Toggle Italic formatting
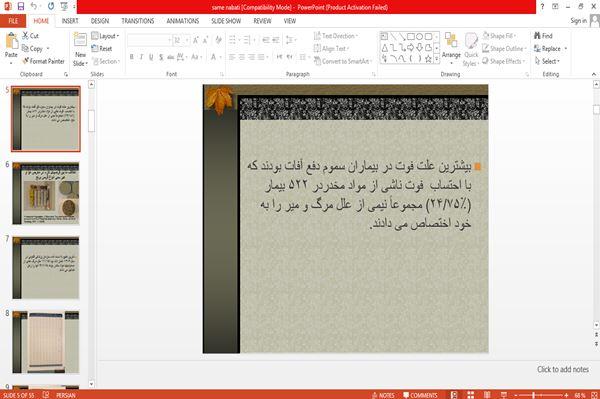 (142, 57)
